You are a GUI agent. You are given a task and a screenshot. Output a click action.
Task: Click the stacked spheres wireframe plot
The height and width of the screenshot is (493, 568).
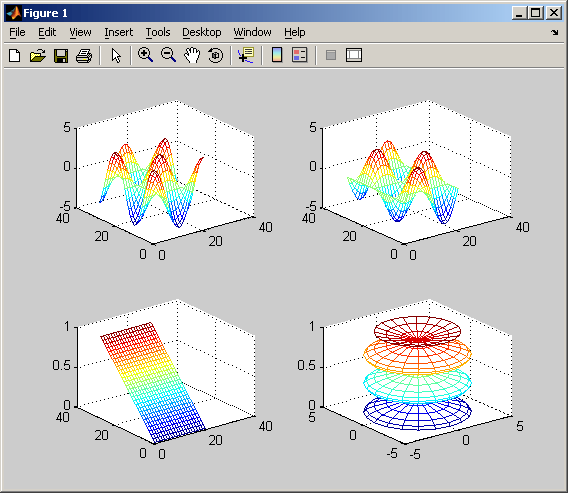(x=417, y=373)
